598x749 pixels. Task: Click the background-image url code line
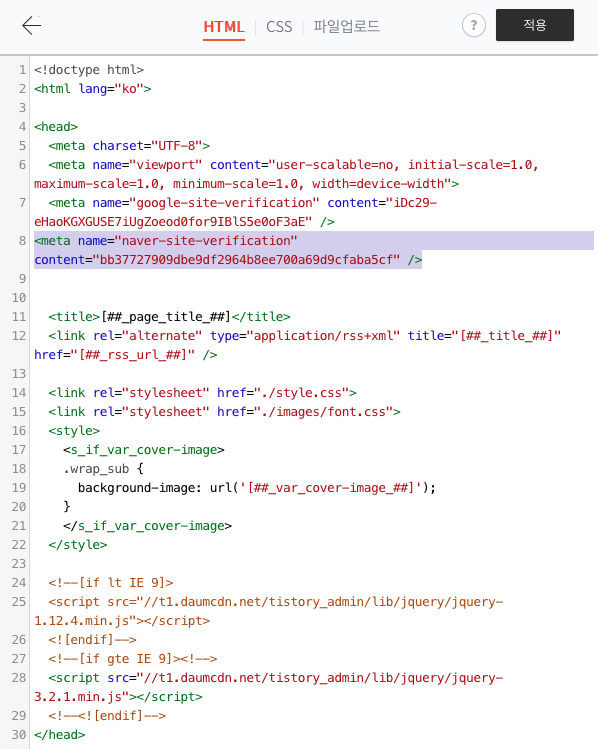coord(256,488)
